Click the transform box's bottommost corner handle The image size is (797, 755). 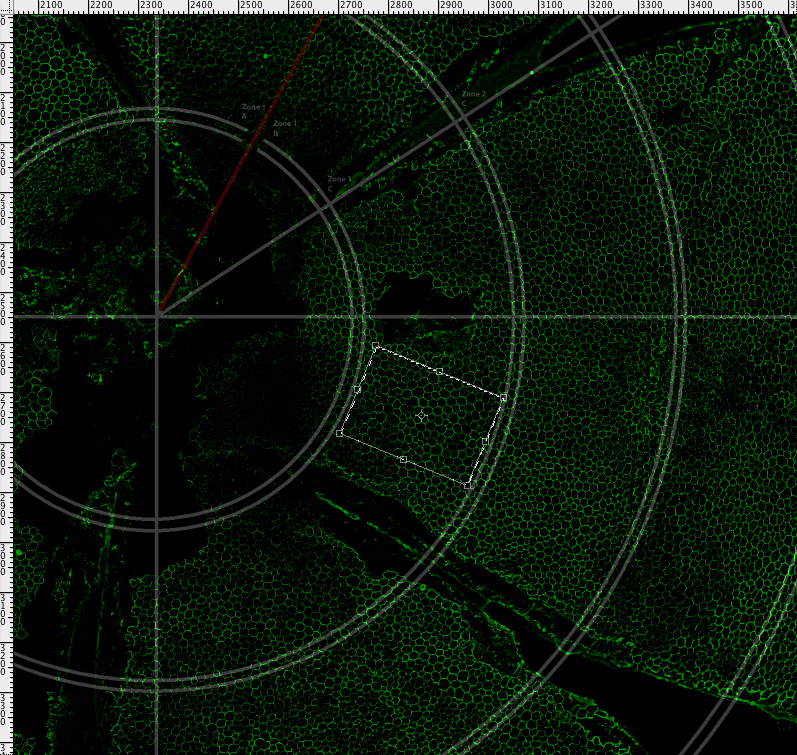pyautogui.click(x=468, y=485)
